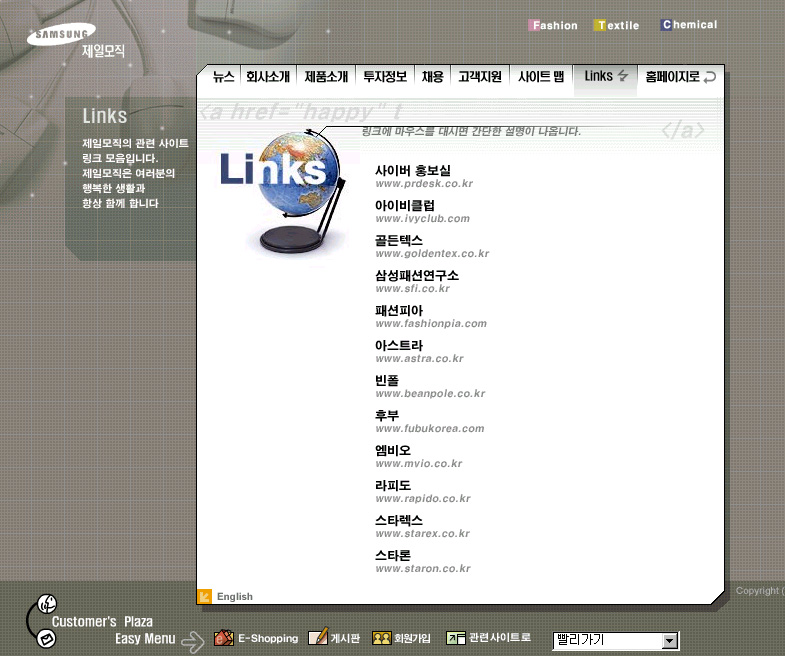The image size is (785, 656).
Task: Open the 삼성패션연구소 link
Action: (x=417, y=275)
